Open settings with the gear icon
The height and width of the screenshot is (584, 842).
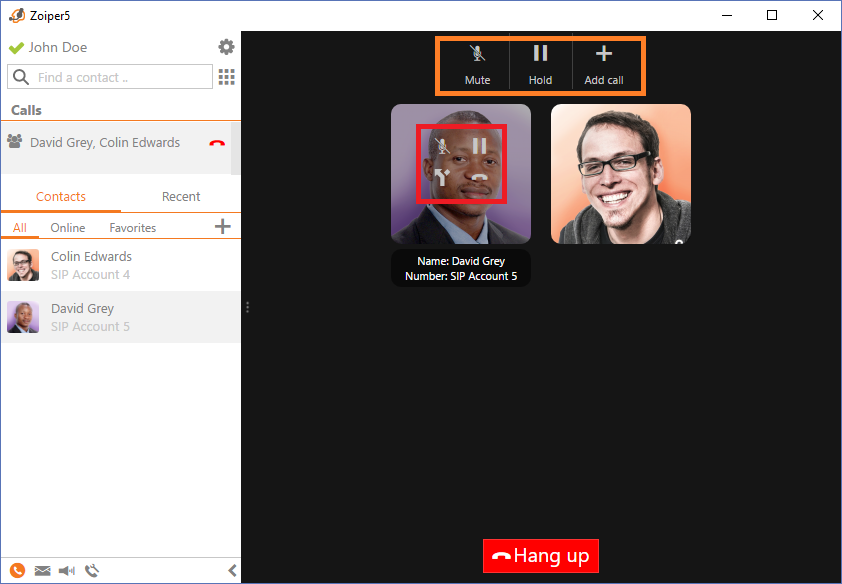[226, 47]
